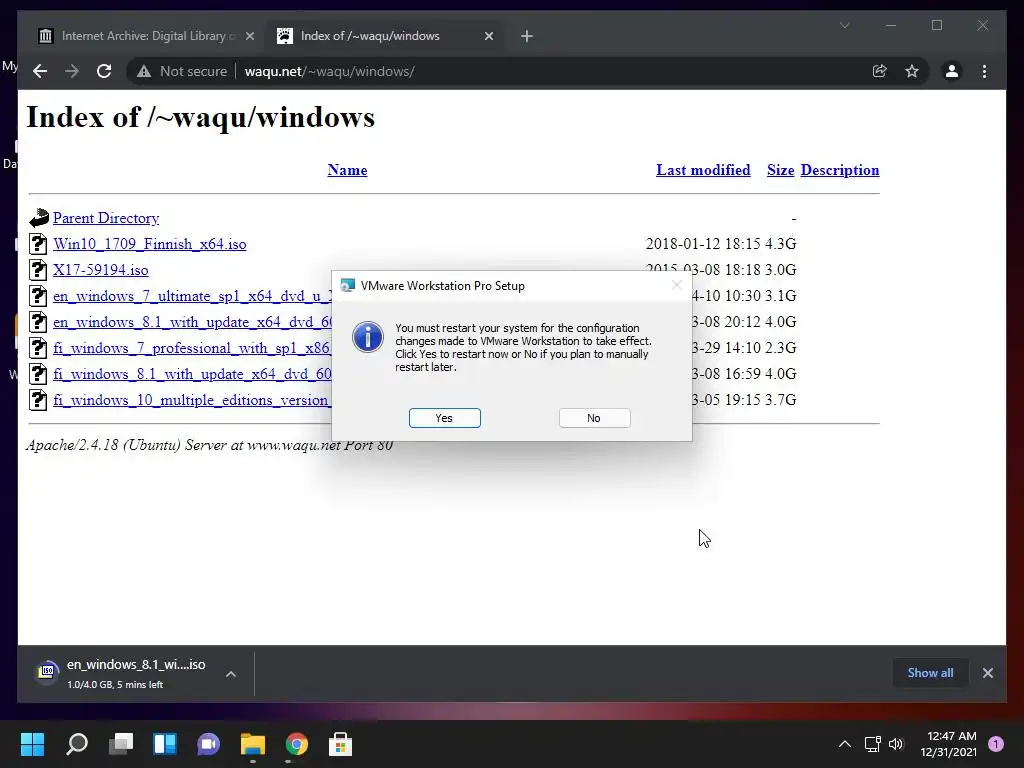Open taskbar Search
This screenshot has height=768, width=1024.
[76, 744]
